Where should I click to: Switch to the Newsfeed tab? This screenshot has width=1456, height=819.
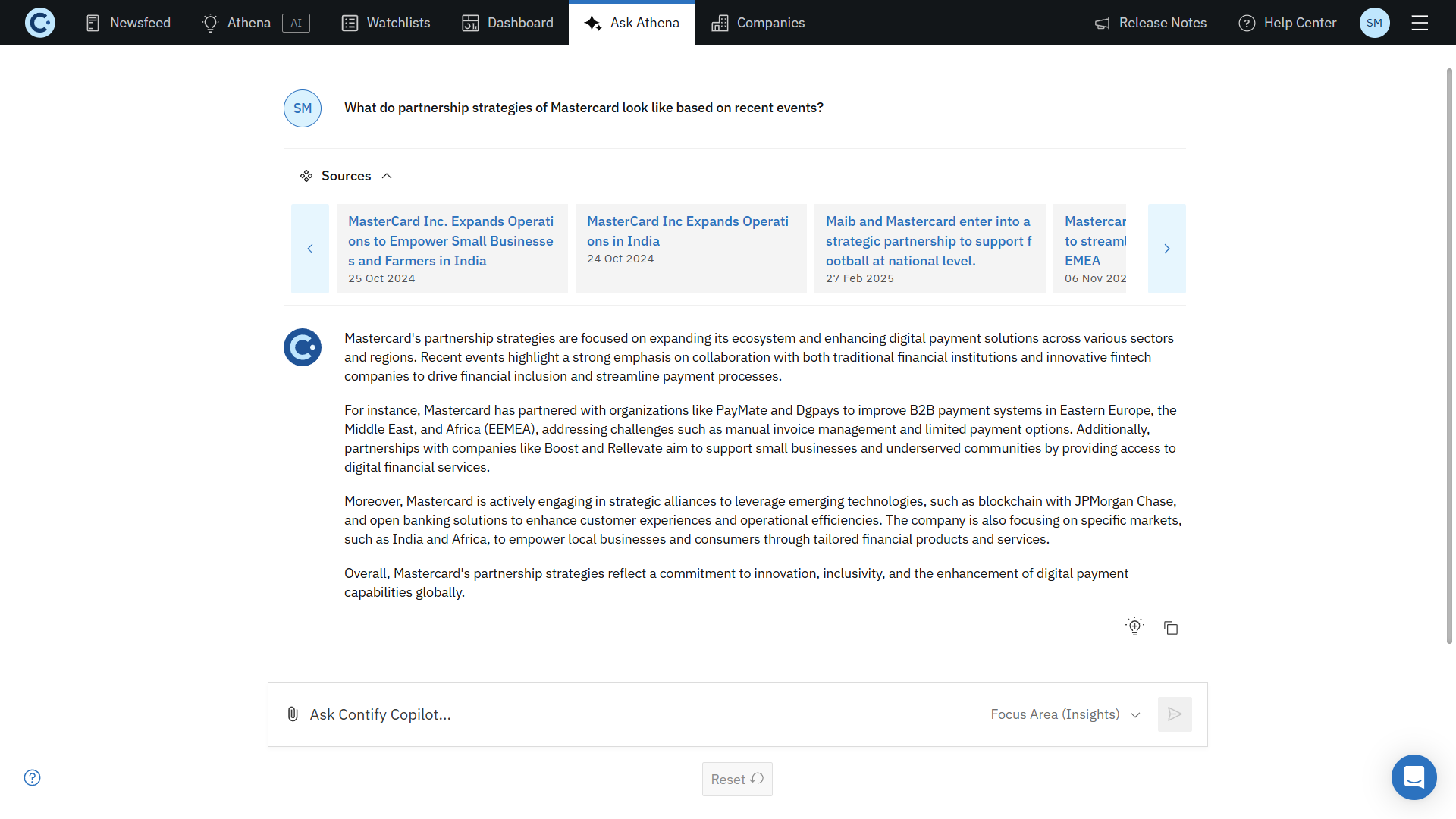(x=127, y=23)
